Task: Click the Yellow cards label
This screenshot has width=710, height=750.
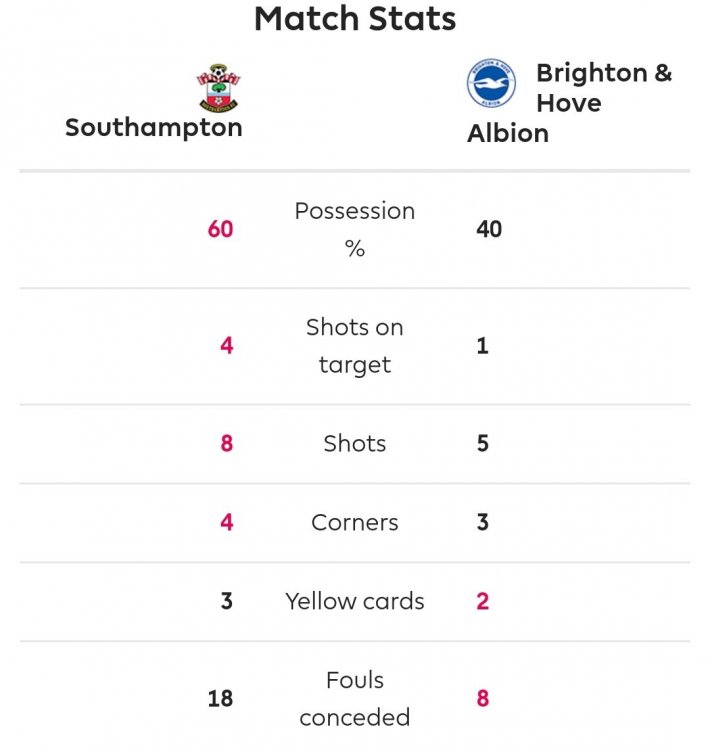Action: 355,601
